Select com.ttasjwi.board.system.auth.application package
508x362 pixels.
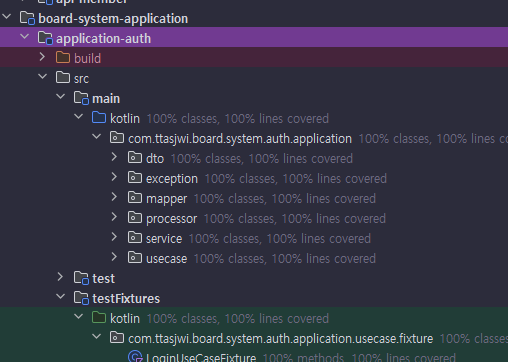click(240, 139)
